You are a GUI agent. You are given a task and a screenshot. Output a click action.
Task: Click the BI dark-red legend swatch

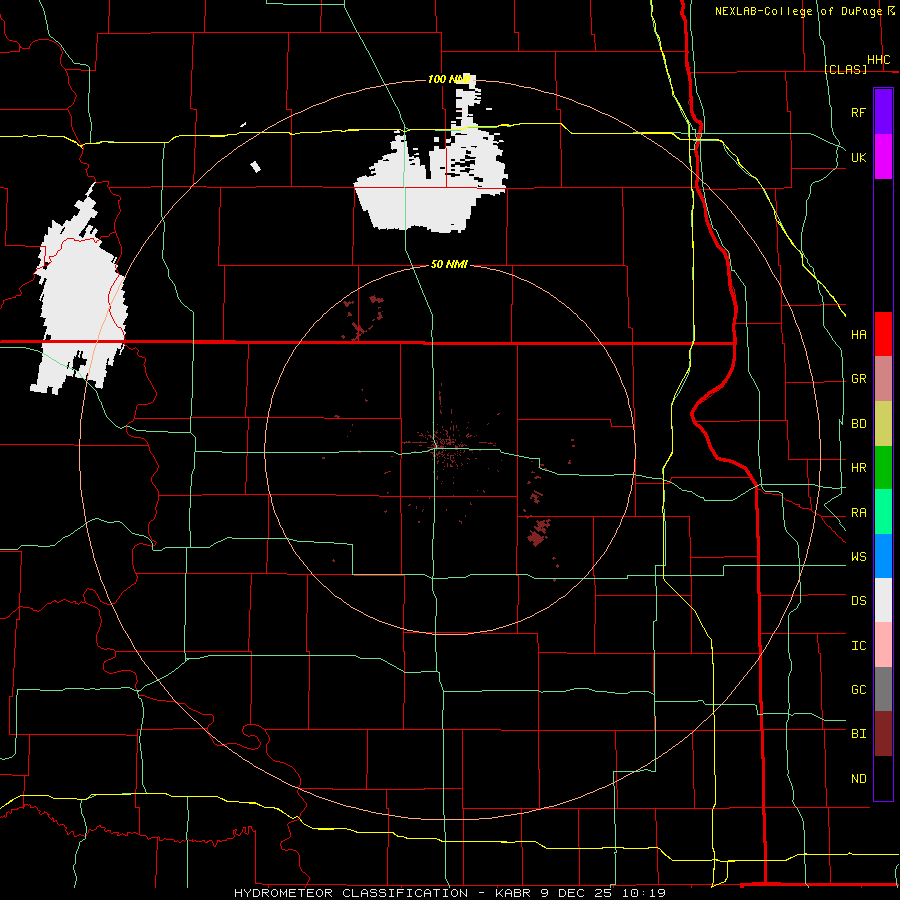coord(883,734)
